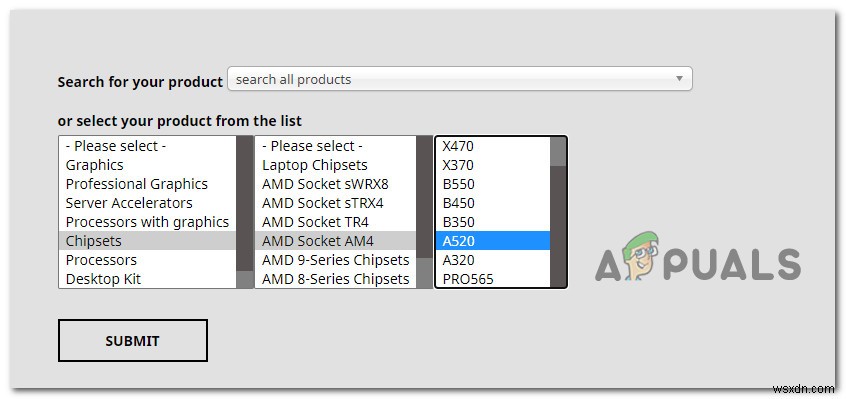Screen dimensions: 846x399
Task: Click the socket list scrollbar
Action: tap(424, 212)
